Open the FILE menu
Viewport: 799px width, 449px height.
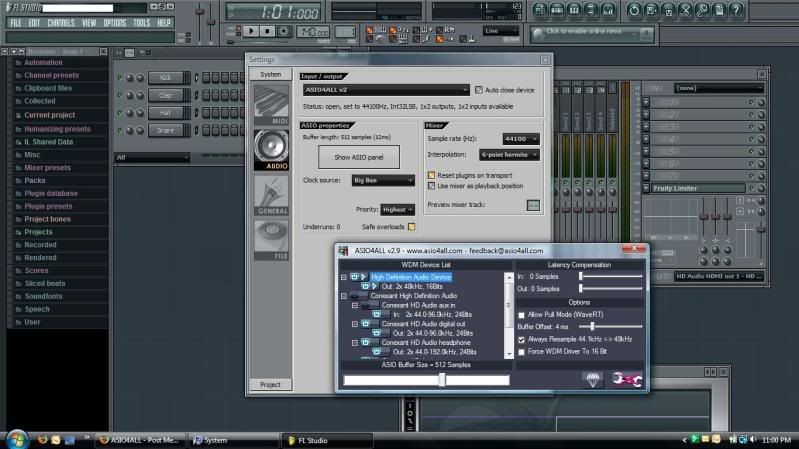pos(16,23)
